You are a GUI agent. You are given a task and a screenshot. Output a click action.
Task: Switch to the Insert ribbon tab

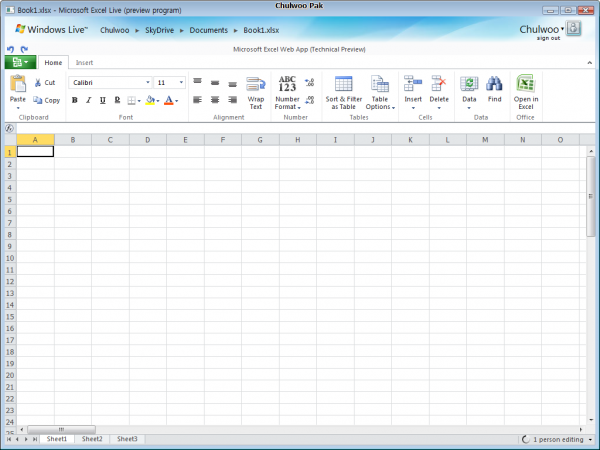coord(84,62)
